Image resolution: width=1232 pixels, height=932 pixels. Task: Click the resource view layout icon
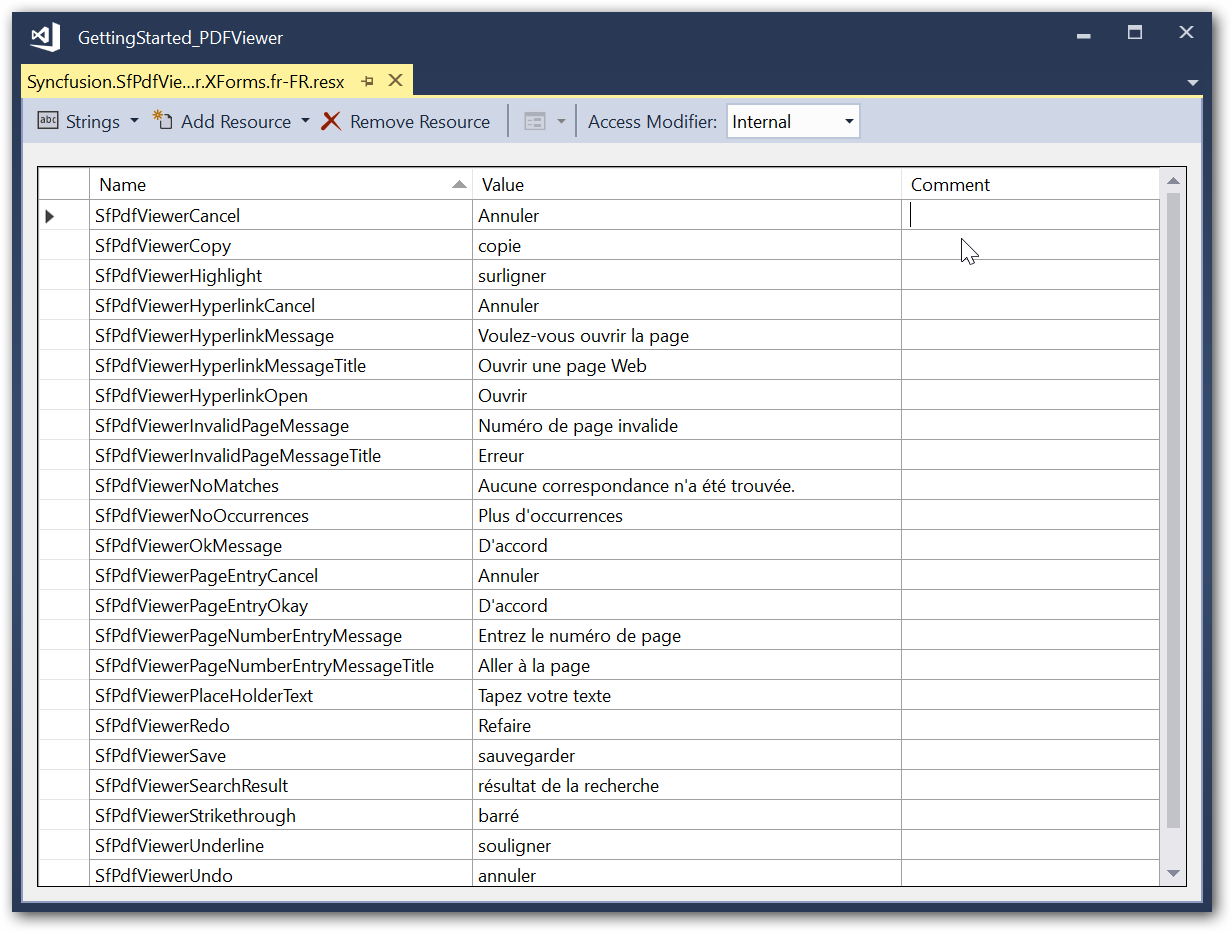point(535,121)
